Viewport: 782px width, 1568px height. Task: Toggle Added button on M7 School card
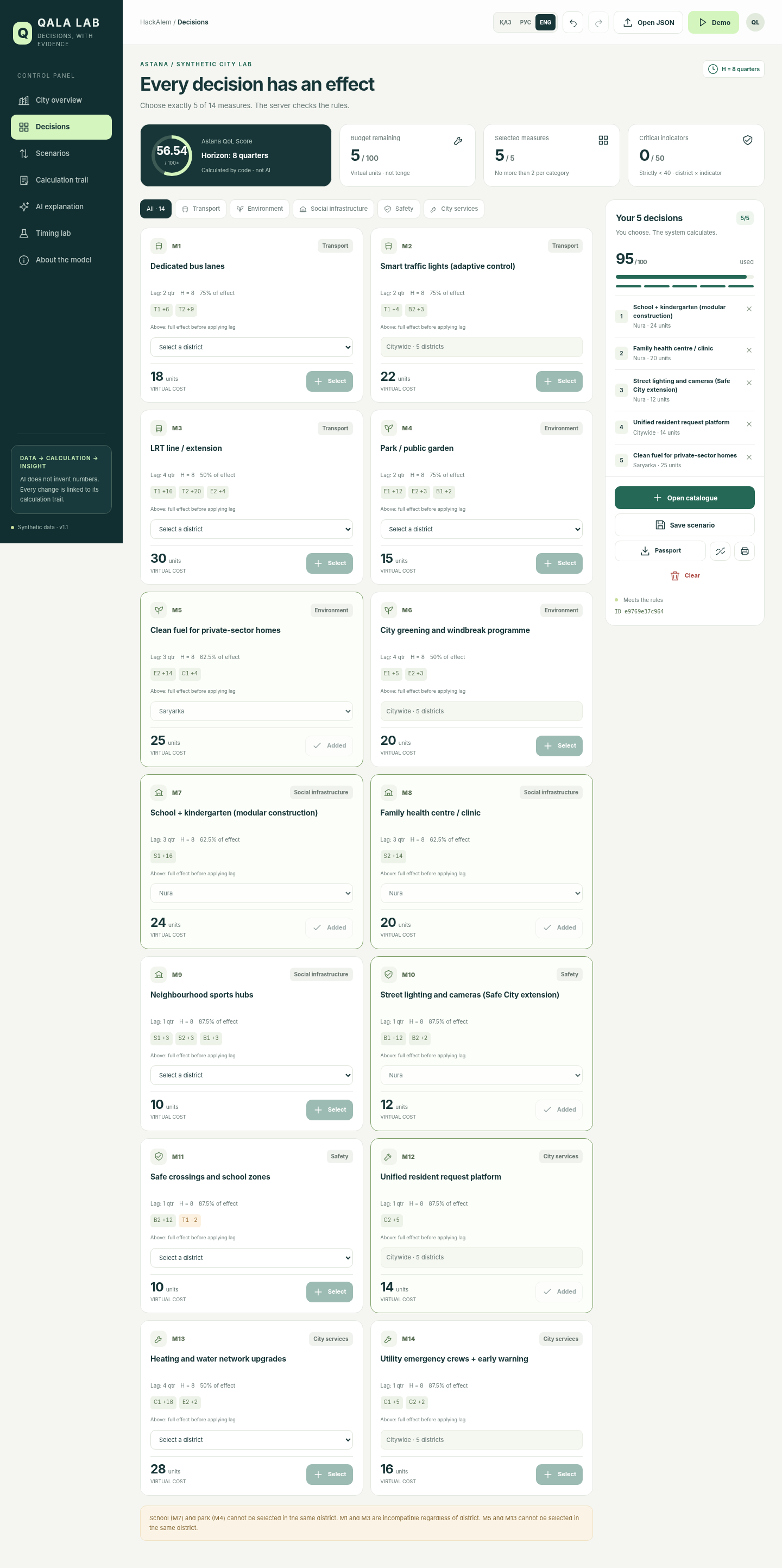(x=329, y=927)
